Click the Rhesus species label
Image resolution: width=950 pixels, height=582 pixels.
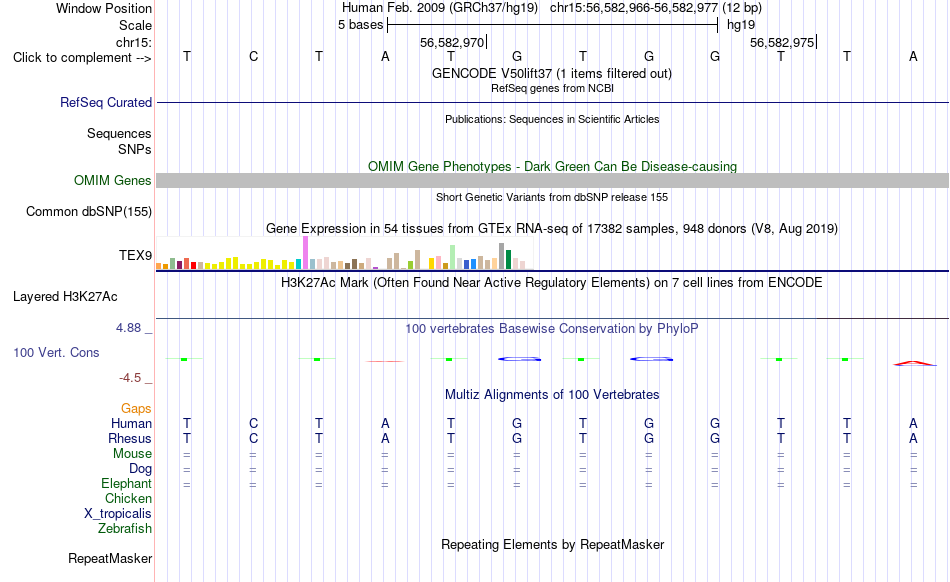tap(130, 438)
